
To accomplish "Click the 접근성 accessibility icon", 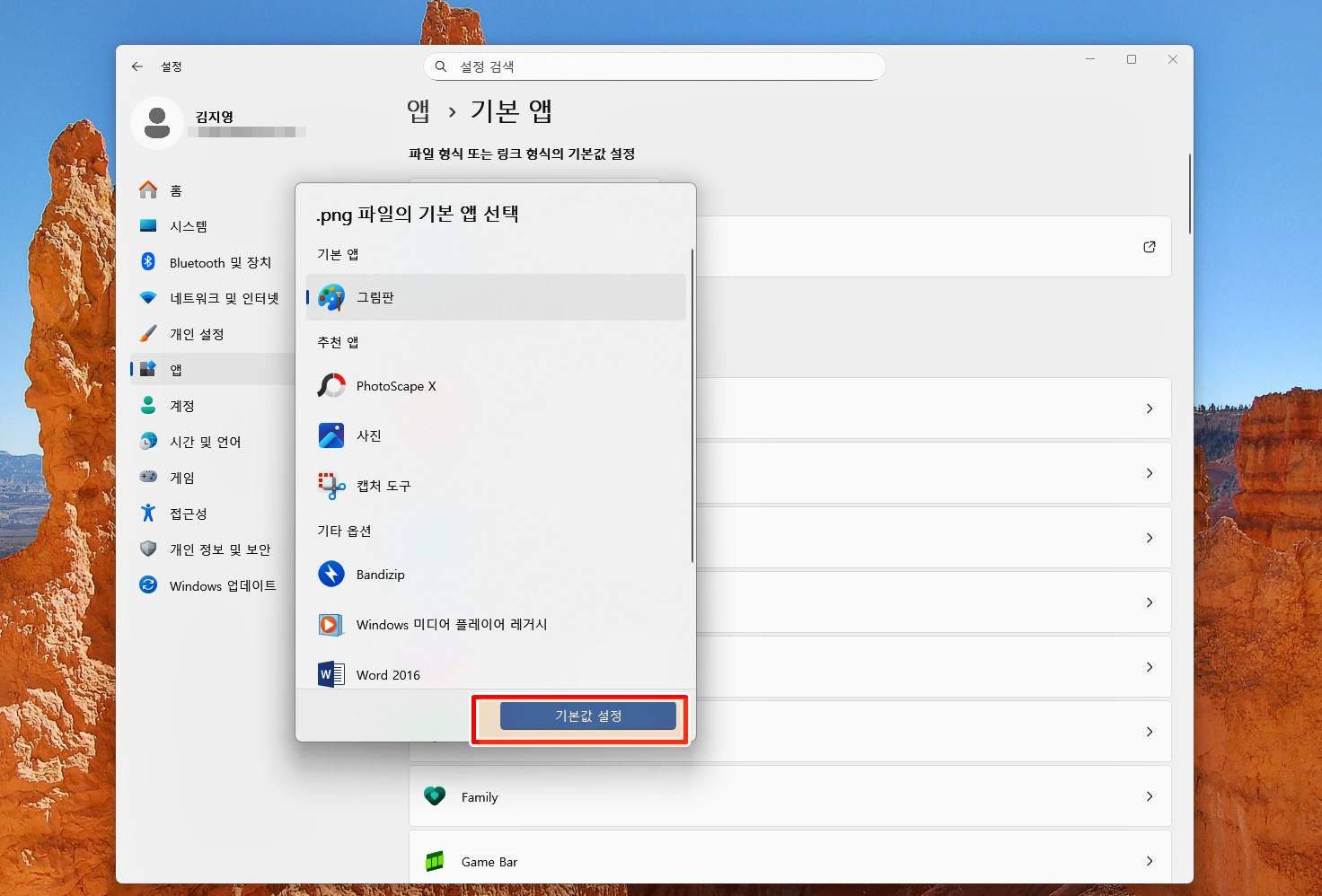I will tap(148, 514).
